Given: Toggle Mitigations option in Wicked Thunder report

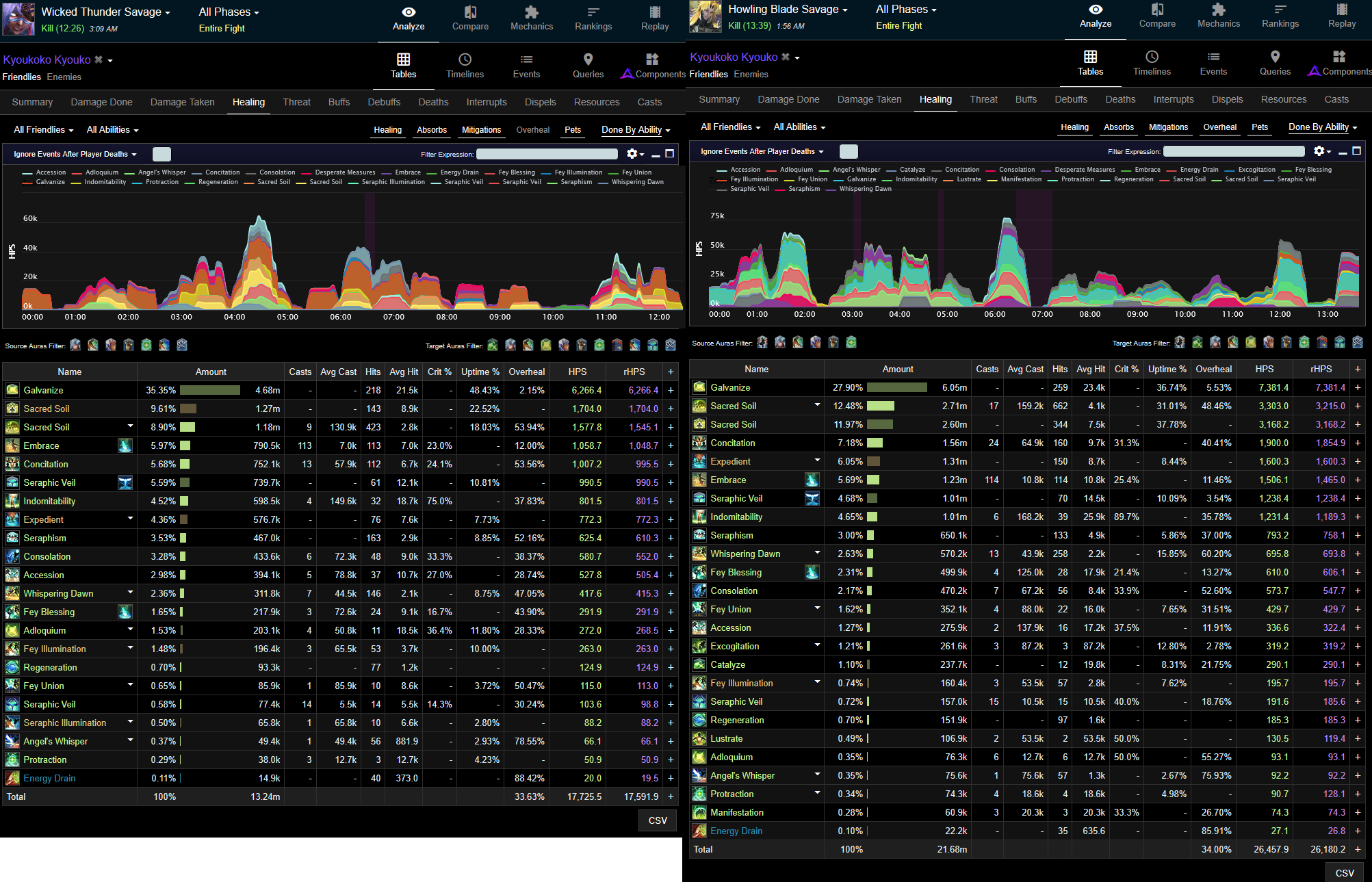Looking at the screenshot, I should pos(482,129).
